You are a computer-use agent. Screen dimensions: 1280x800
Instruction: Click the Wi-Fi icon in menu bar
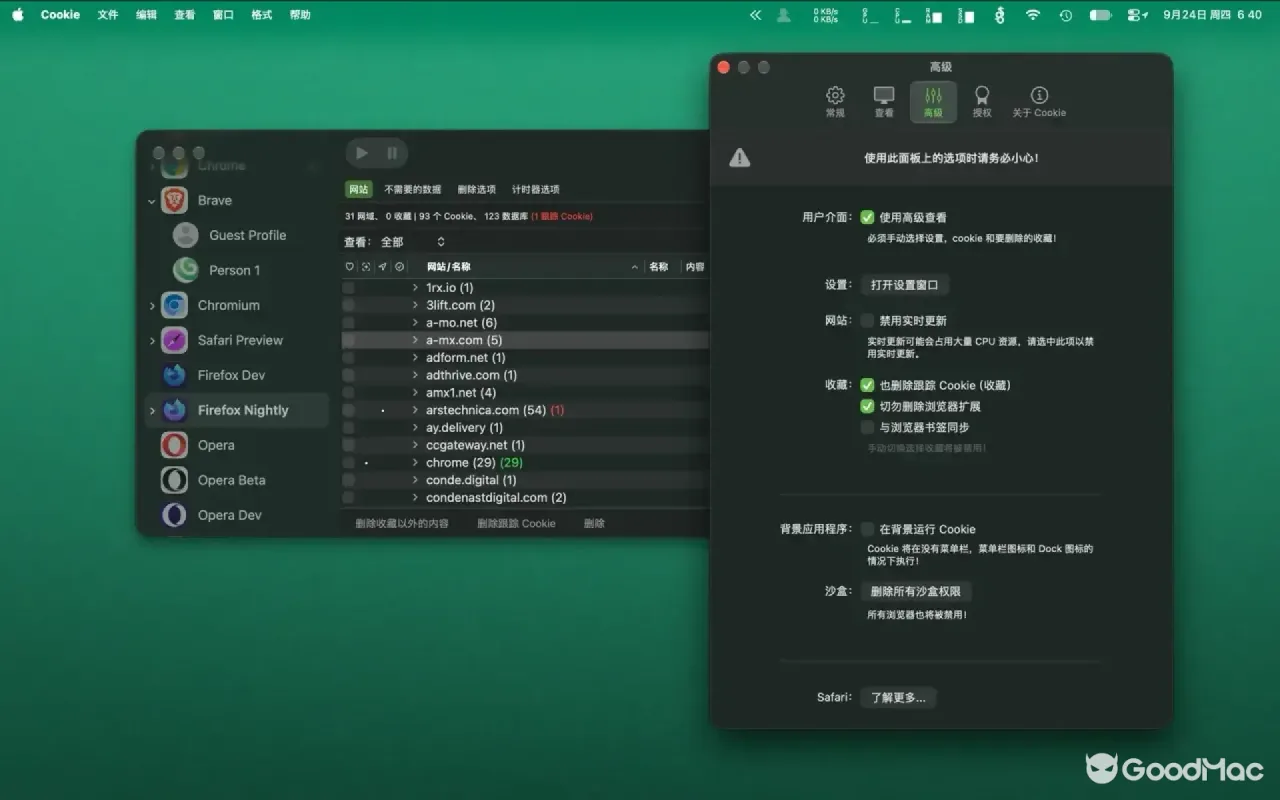pos(1033,15)
